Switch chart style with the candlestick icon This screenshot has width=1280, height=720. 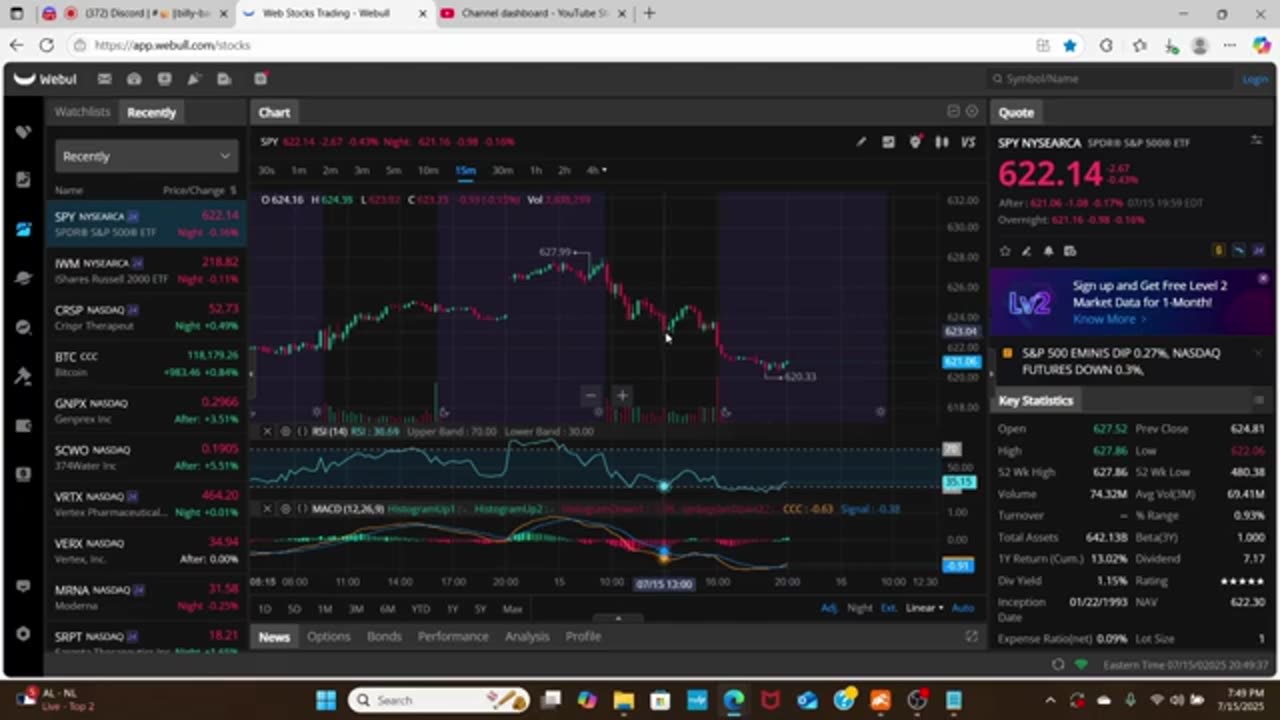(941, 142)
